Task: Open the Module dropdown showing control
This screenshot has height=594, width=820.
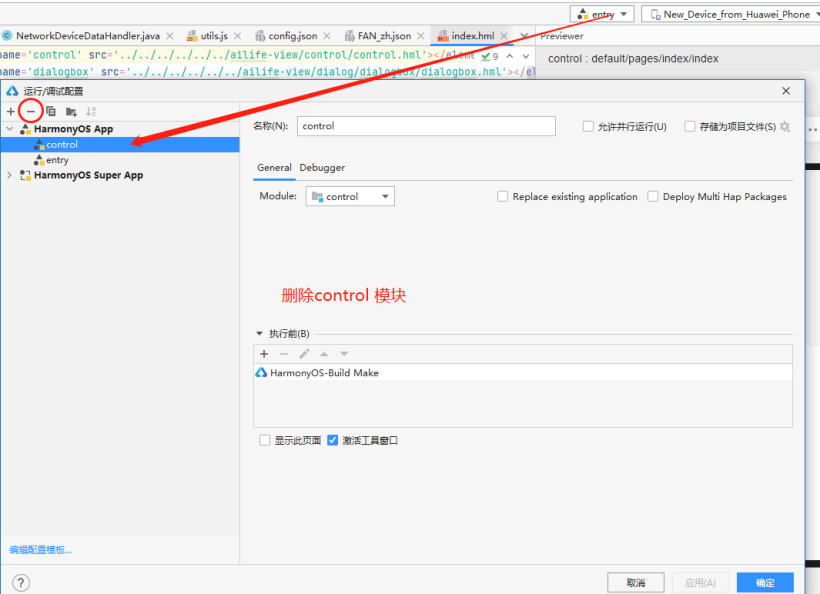Action: point(350,197)
